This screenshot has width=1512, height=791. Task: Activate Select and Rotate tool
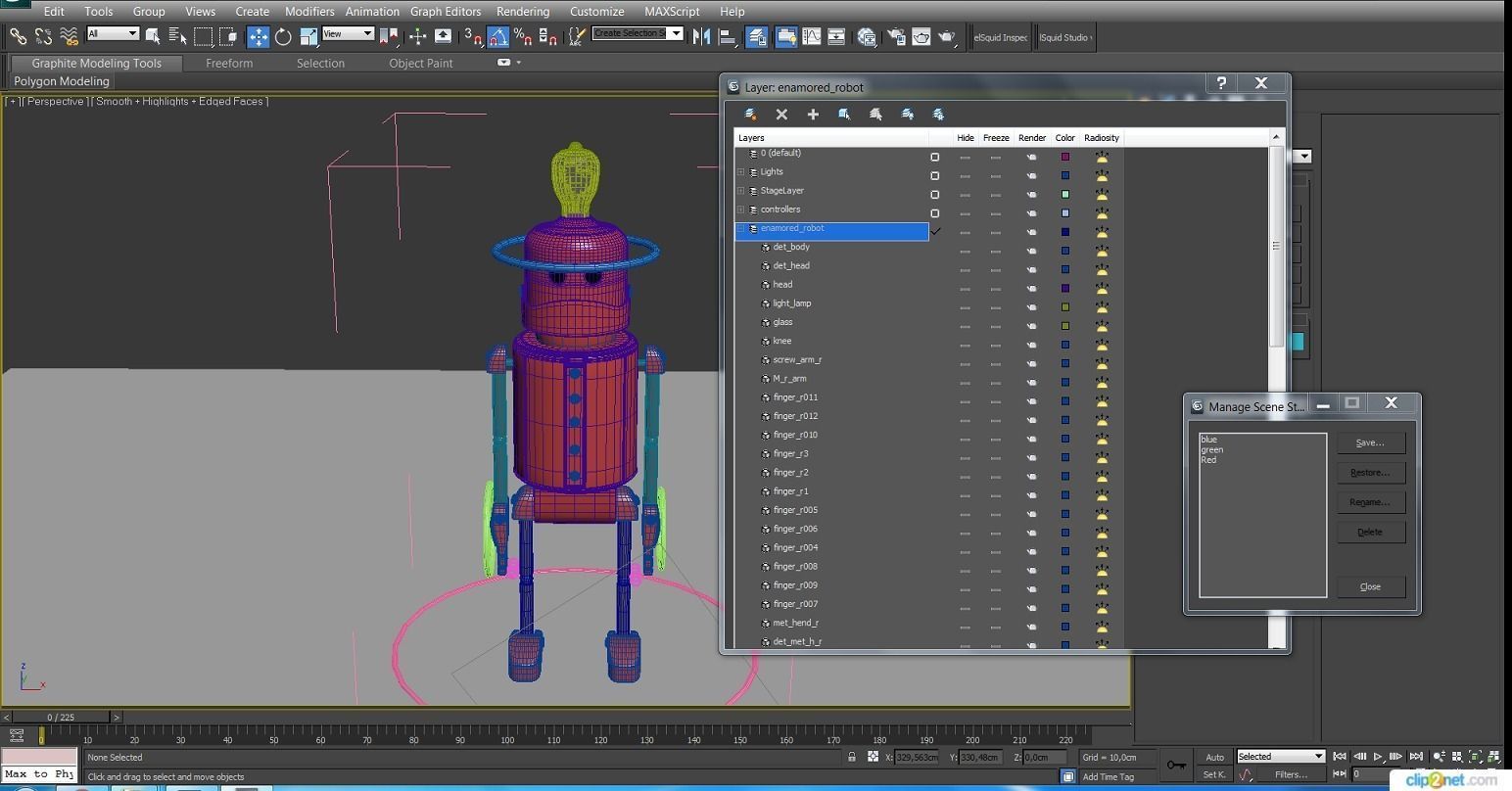coord(283,36)
